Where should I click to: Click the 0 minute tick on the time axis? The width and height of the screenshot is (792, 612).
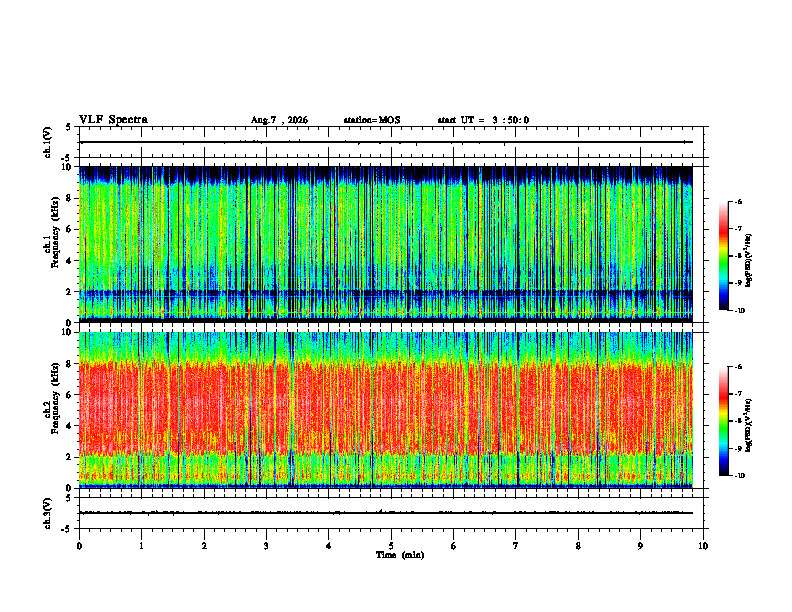point(79,546)
